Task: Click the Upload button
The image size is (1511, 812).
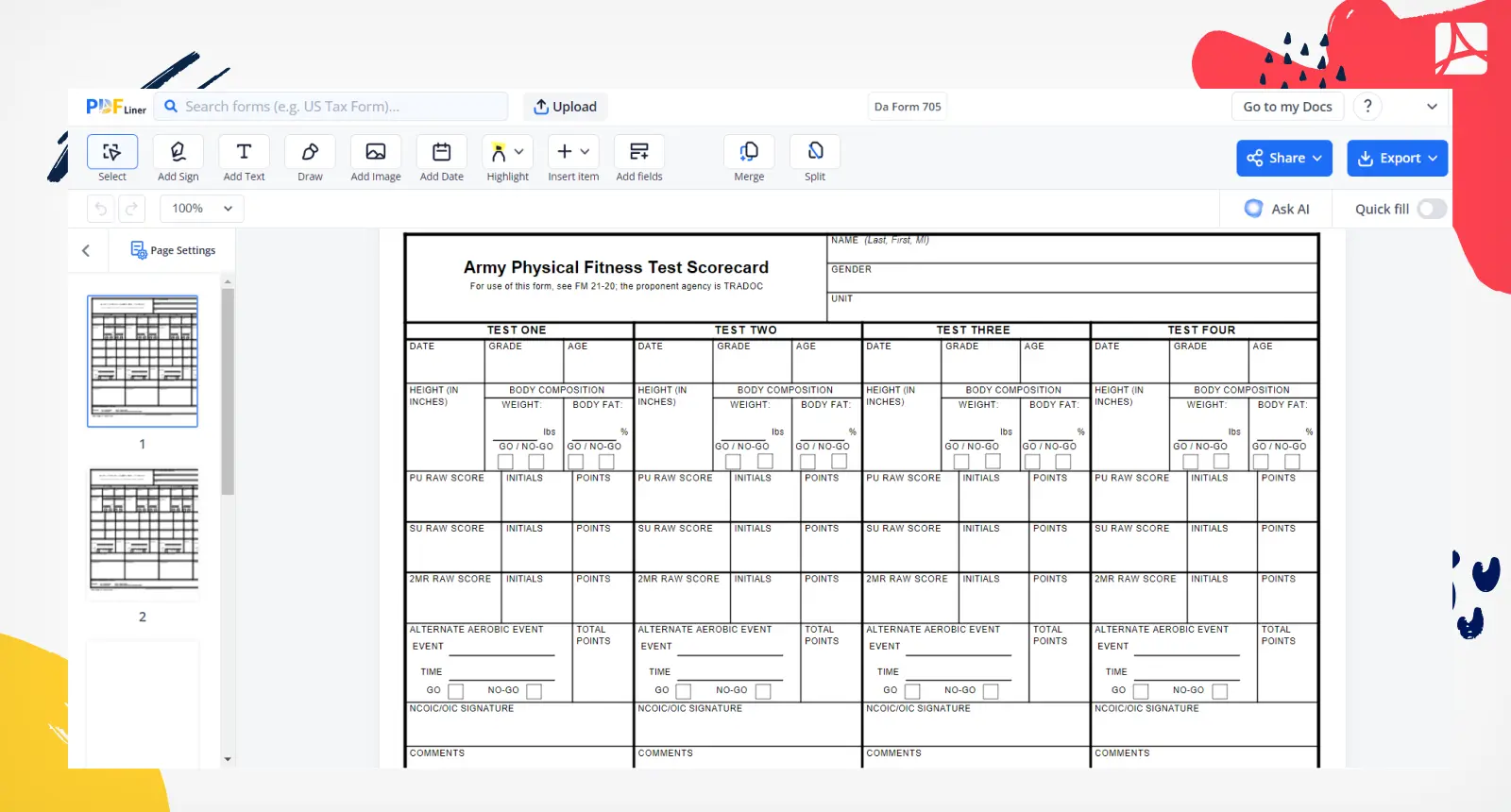Action: (566, 107)
